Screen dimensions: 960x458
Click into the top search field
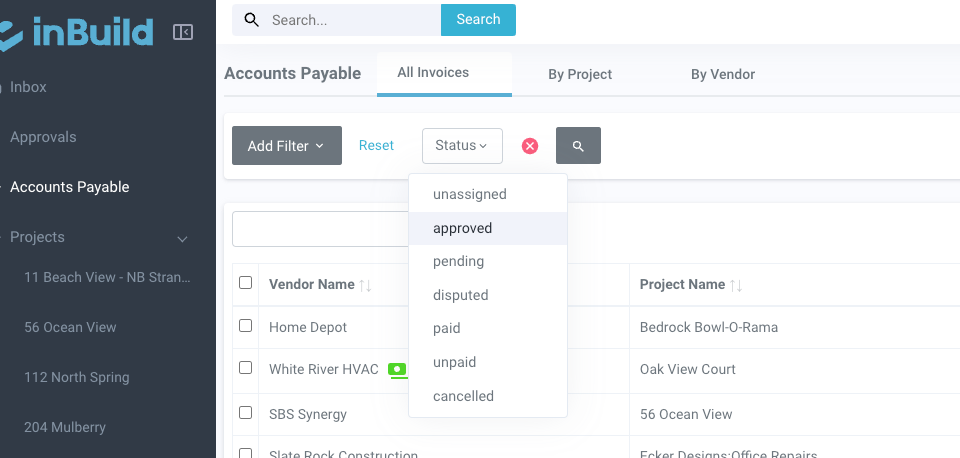(x=350, y=20)
